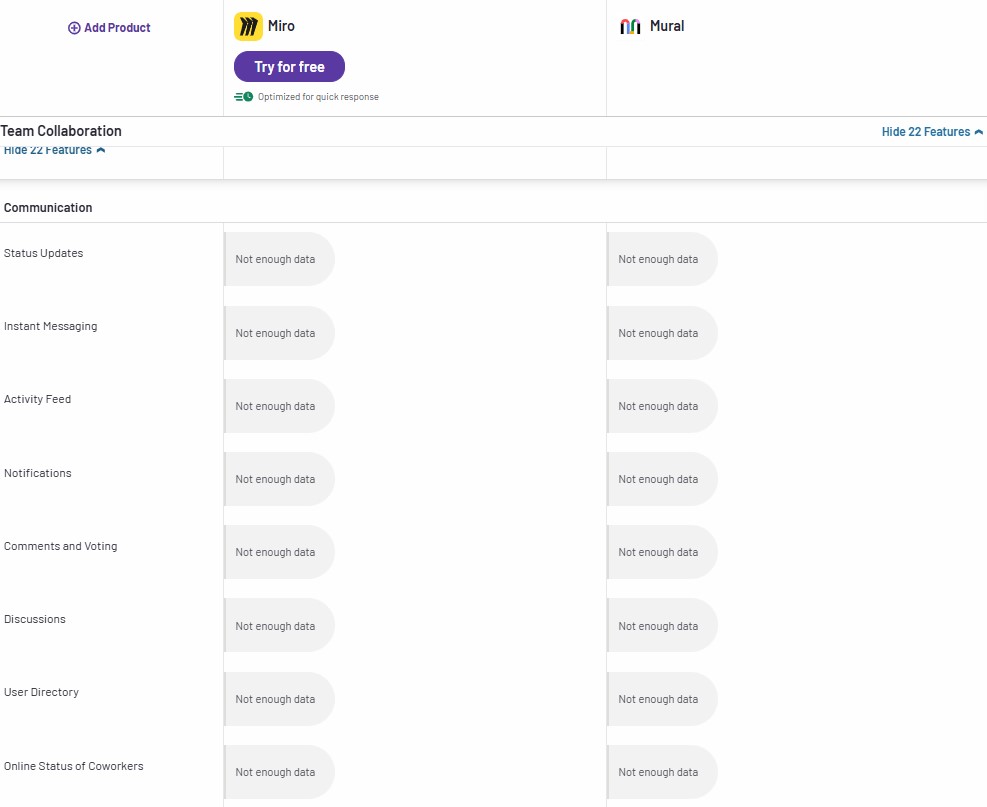This screenshot has height=807, width=987.
Task: Click the Notifications feature label
Action: click(38, 473)
